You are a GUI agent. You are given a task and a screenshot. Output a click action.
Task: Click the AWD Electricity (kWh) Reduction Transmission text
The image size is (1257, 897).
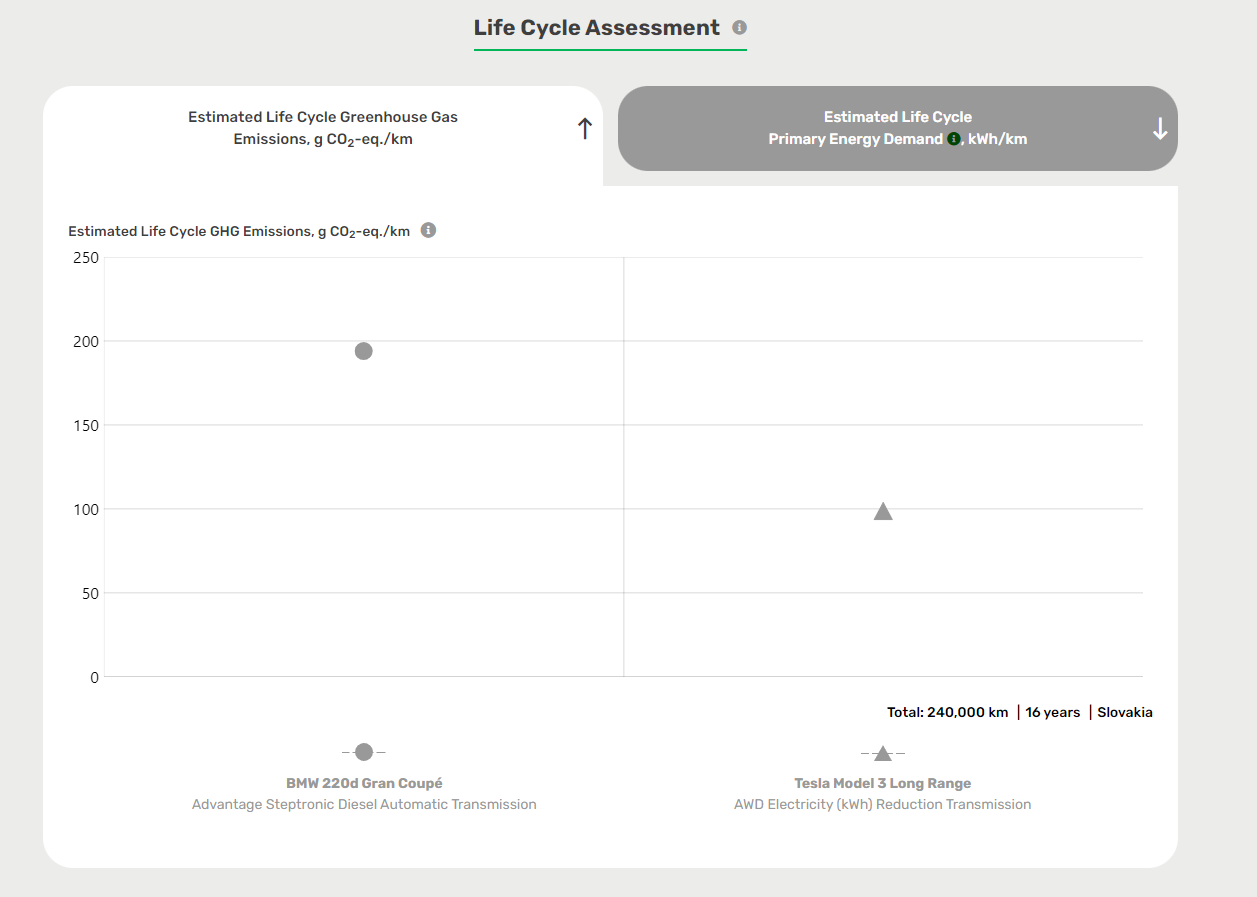click(883, 804)
